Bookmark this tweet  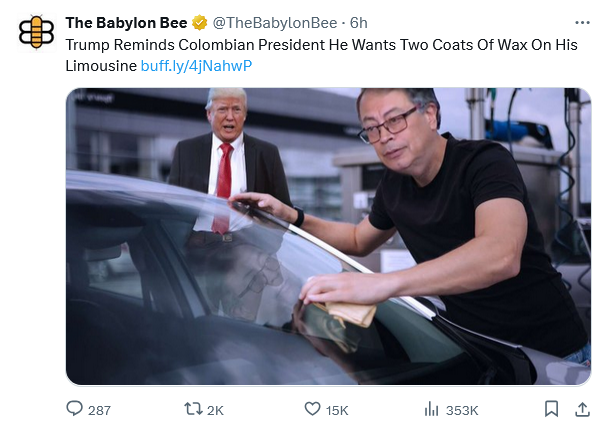pyautogui.click(x=552, y=409)
